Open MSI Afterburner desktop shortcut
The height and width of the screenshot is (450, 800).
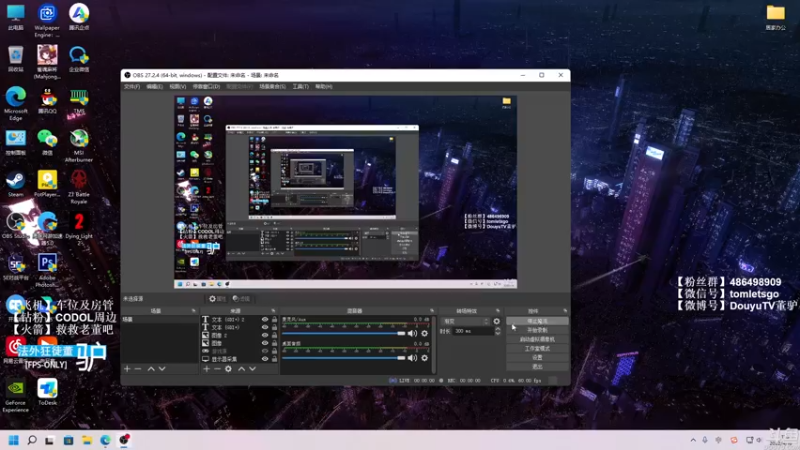coord(79,145)
